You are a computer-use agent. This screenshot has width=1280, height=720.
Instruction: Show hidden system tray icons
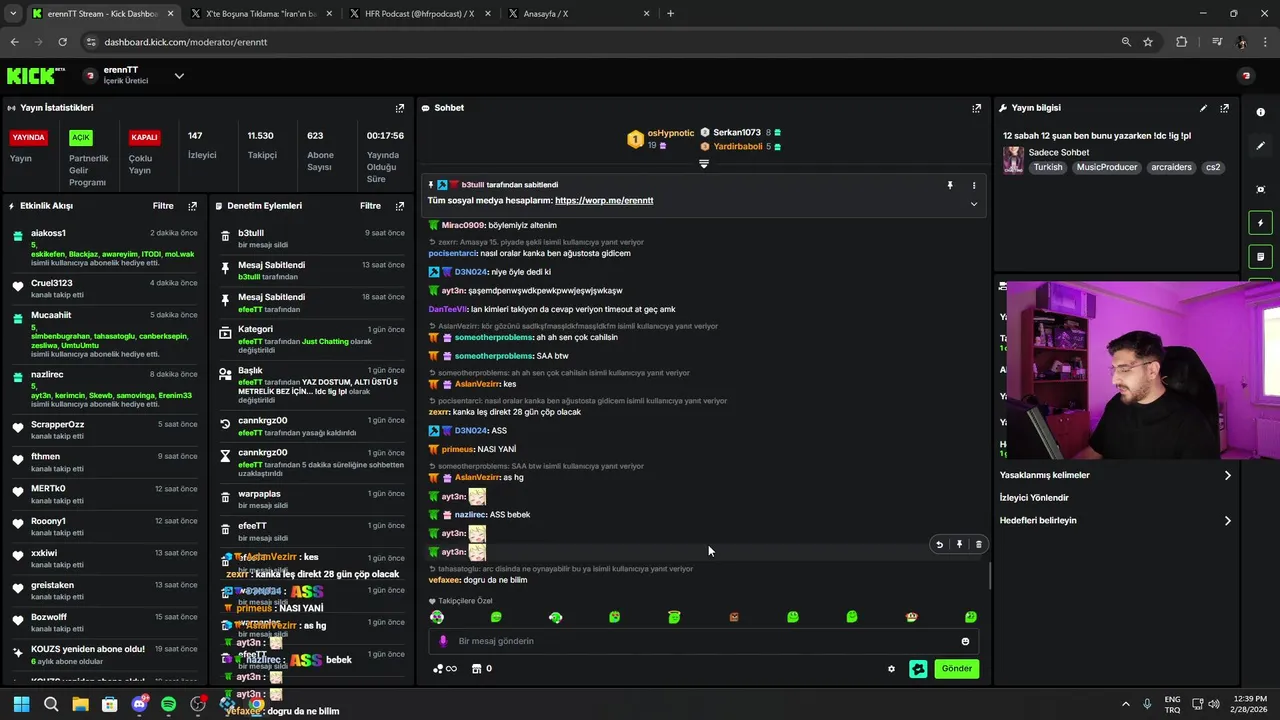coord(1125,704)
